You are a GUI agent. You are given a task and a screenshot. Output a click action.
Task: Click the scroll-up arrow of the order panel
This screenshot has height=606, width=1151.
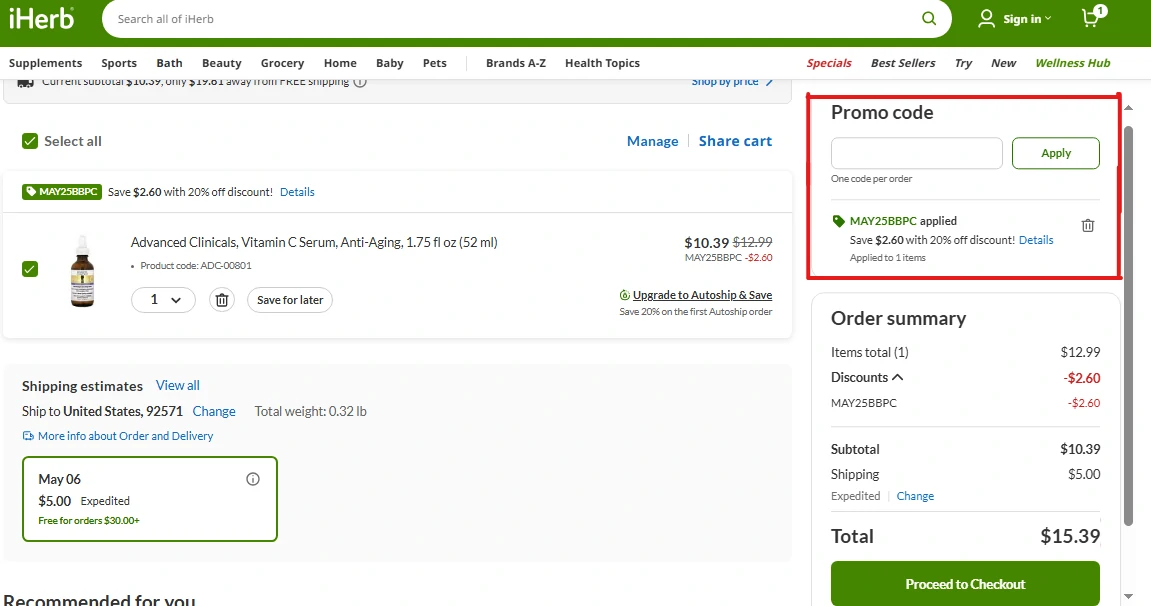[x=1129, y=108]
